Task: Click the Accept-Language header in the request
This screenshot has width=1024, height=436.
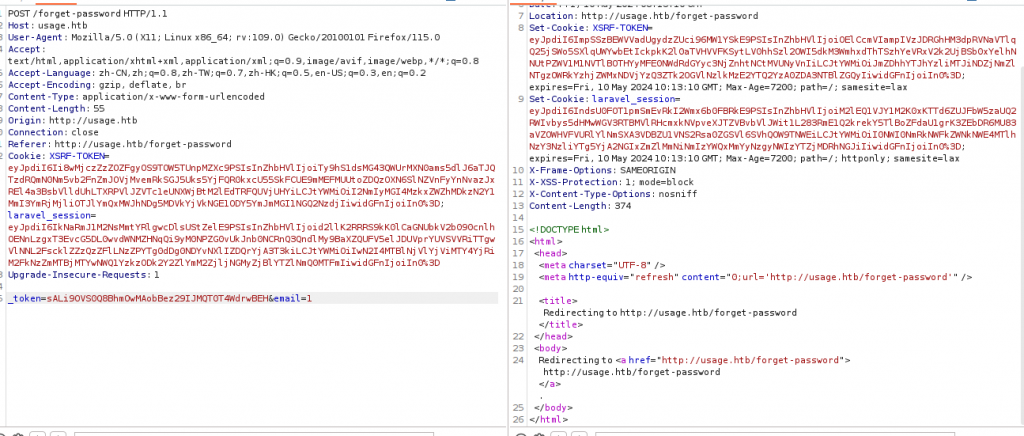Action: [217, 73]
